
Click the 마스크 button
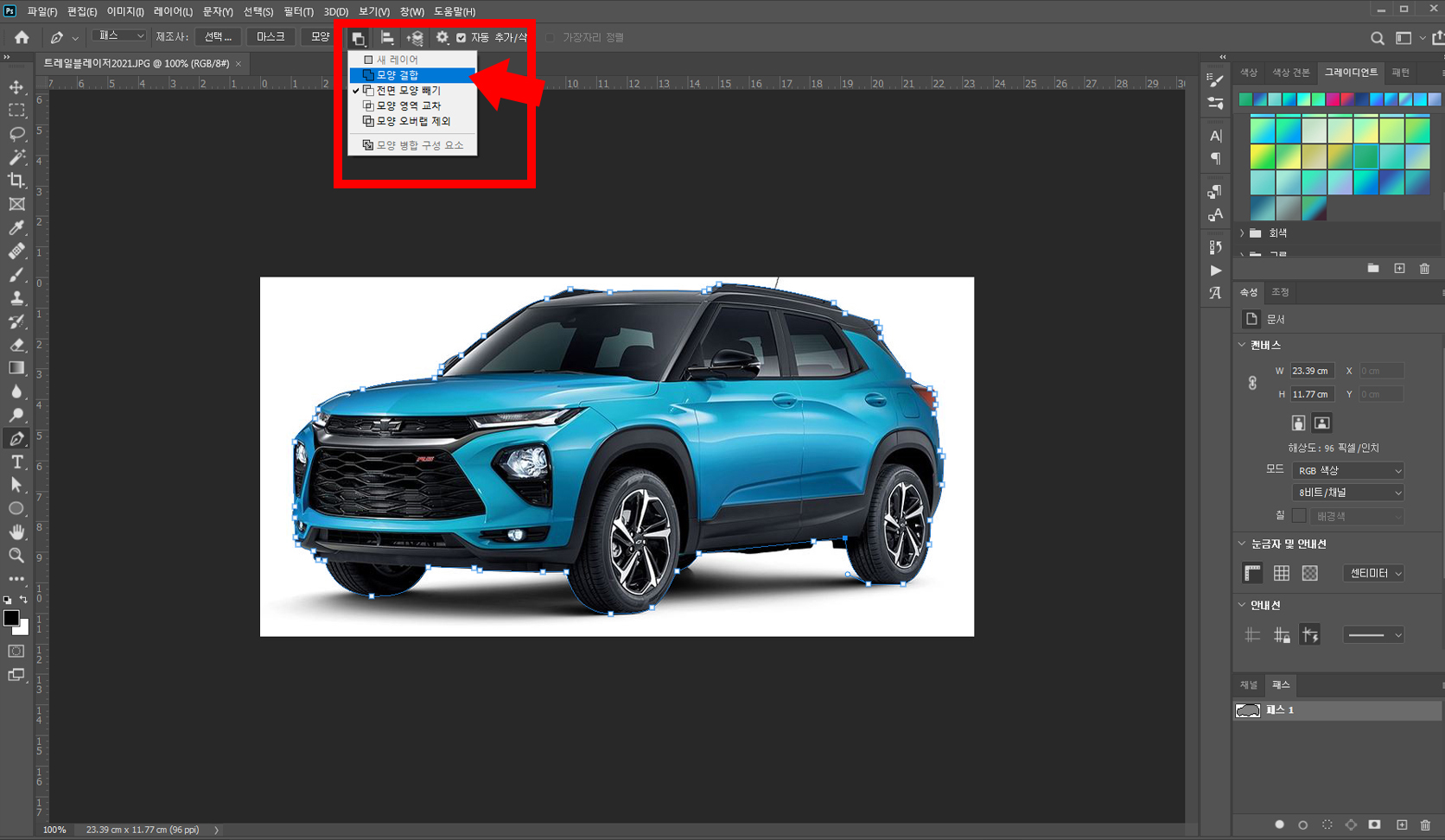pos(271,37)
